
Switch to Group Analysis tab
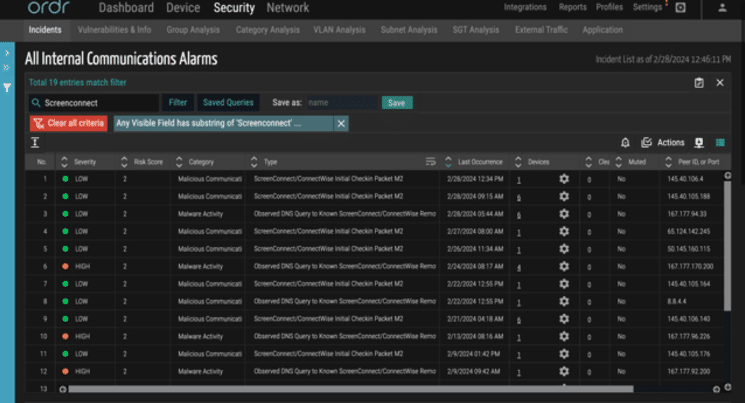click(193, 30)
